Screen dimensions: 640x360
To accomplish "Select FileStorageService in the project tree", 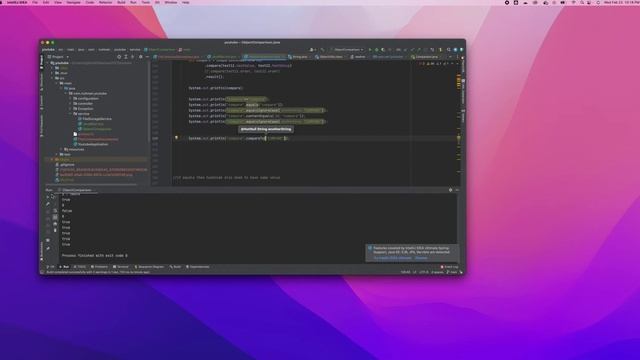I will coord(95,119).
